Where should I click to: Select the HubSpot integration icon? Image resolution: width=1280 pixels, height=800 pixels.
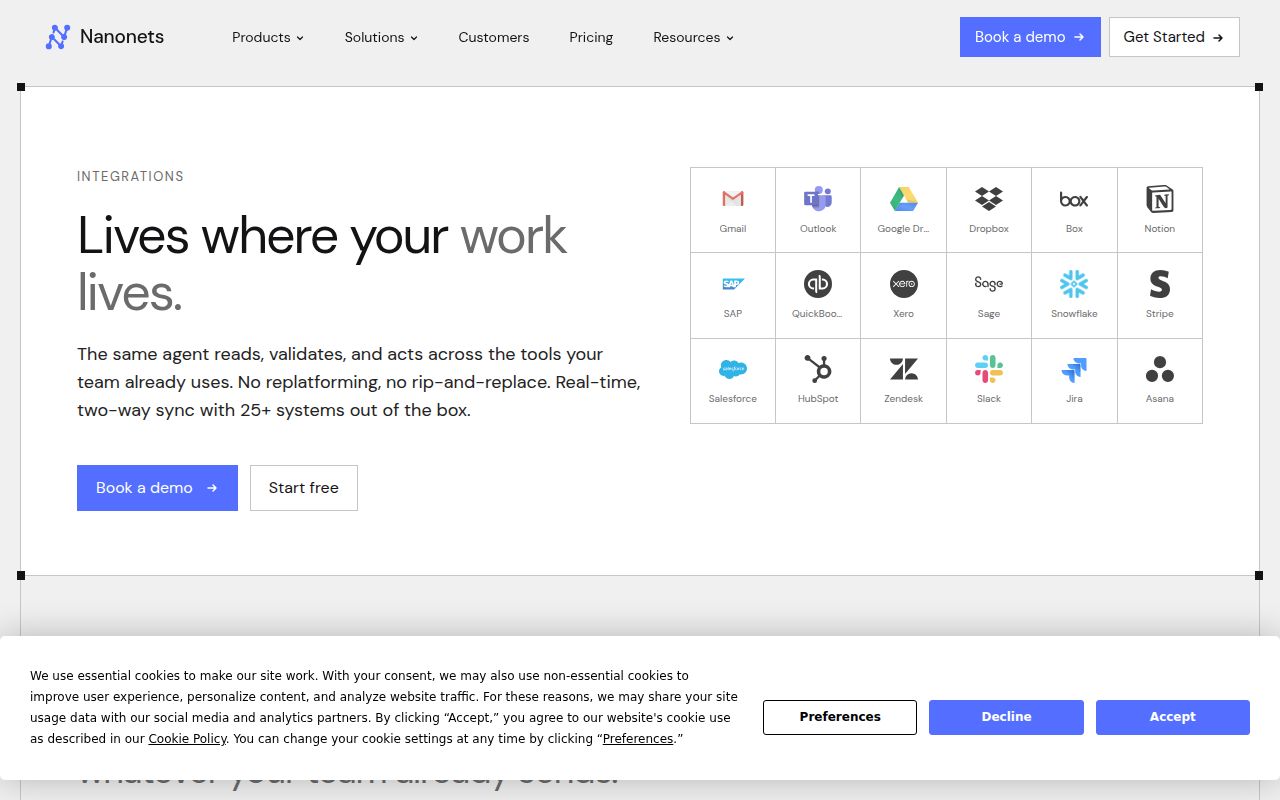click(x=818, y=369)
